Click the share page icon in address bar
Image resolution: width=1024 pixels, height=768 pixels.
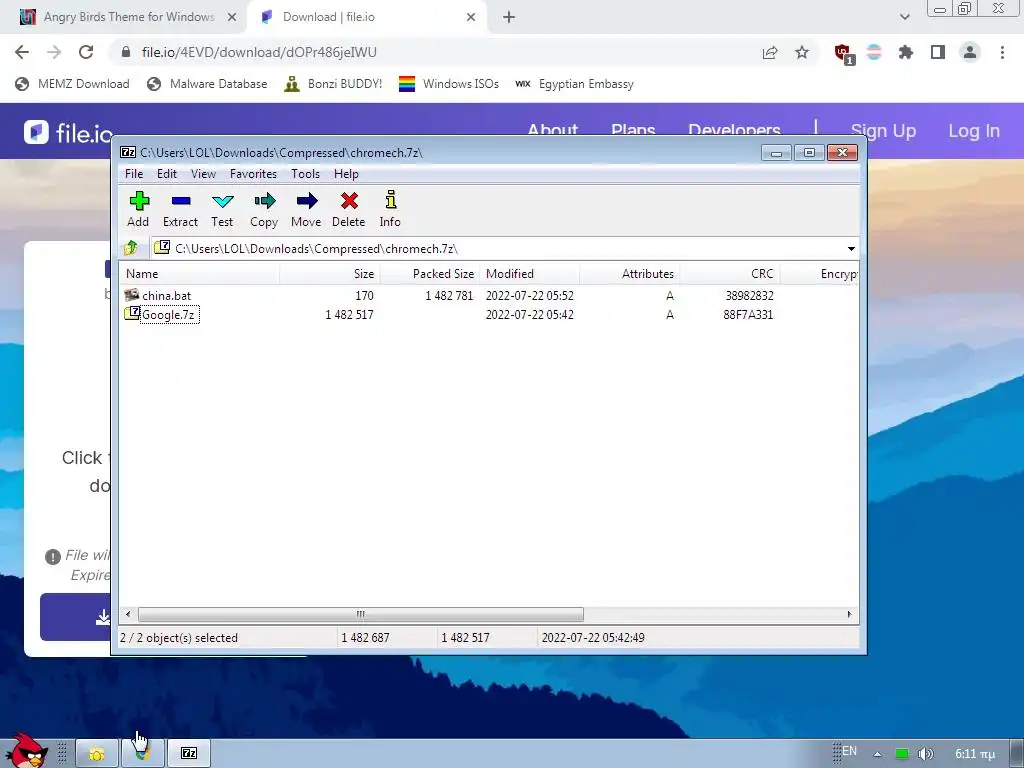pyautogui.click(x=770, y=52)
